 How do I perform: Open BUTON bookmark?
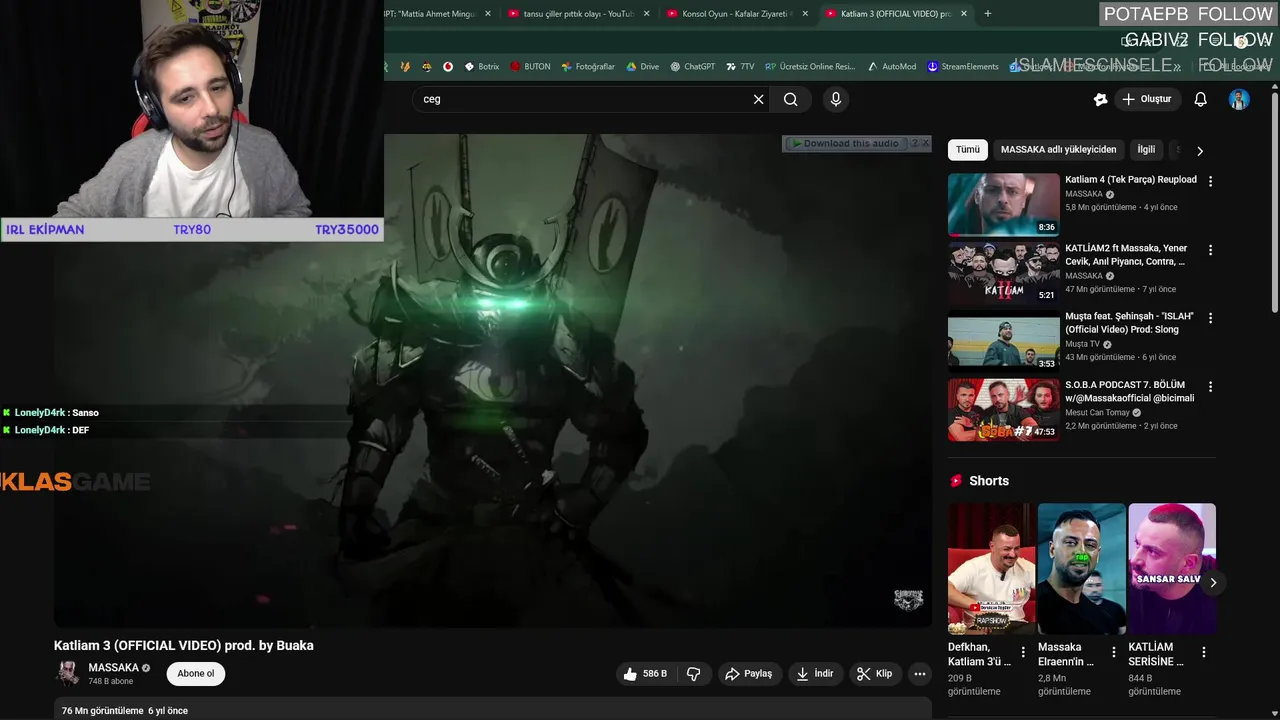[x=530, y=67]
